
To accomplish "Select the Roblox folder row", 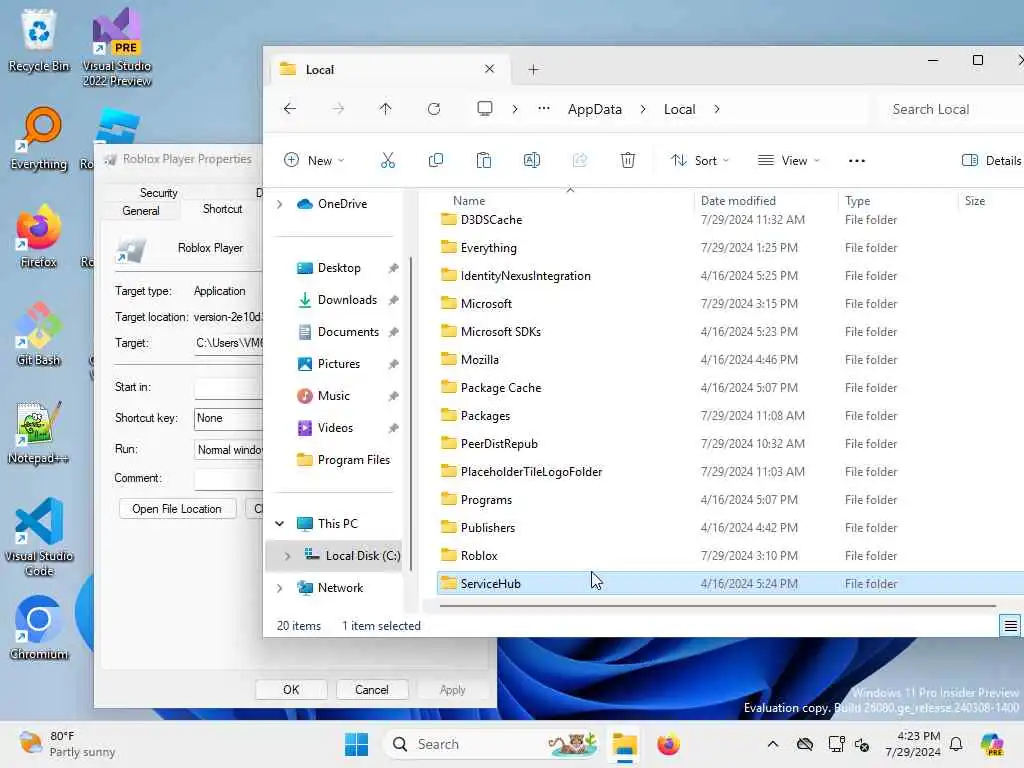I will click(x=730, y=556).
